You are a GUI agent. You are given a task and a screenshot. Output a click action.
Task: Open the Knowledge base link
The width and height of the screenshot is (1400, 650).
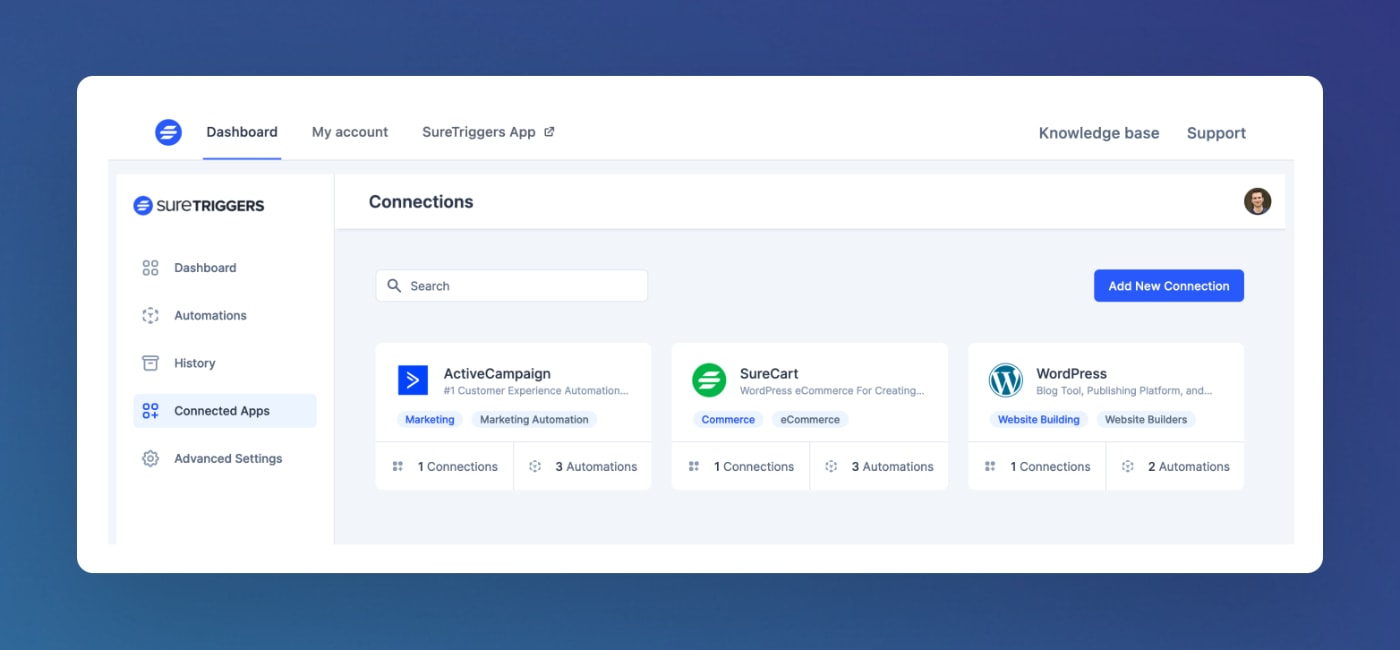click(x=1099, y=133)
